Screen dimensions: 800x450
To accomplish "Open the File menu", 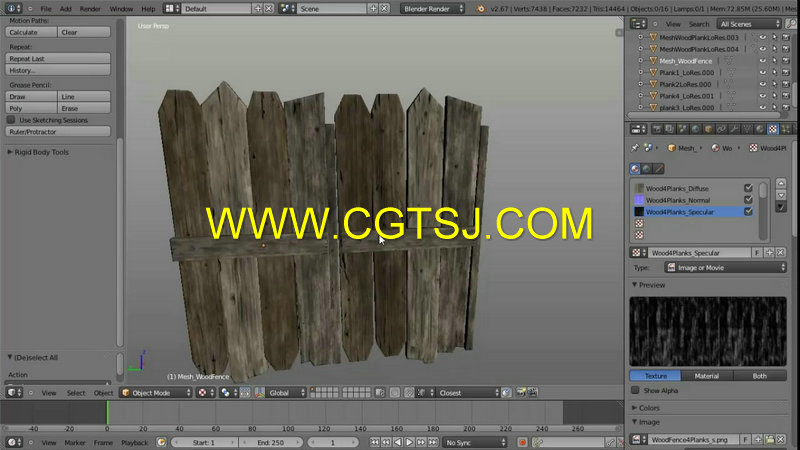I will (x=46, y=9).
